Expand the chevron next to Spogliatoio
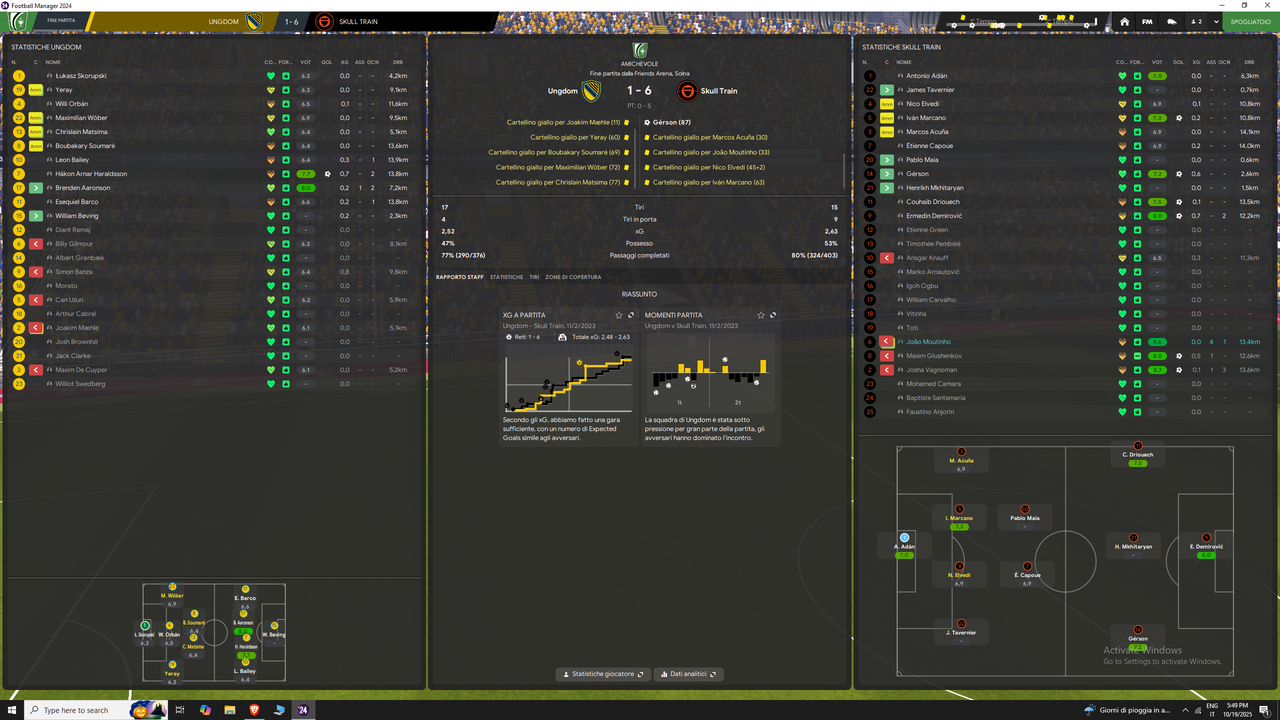Image resolution: width=1280 pixels, height=720 pixels. pos(1217,21)
